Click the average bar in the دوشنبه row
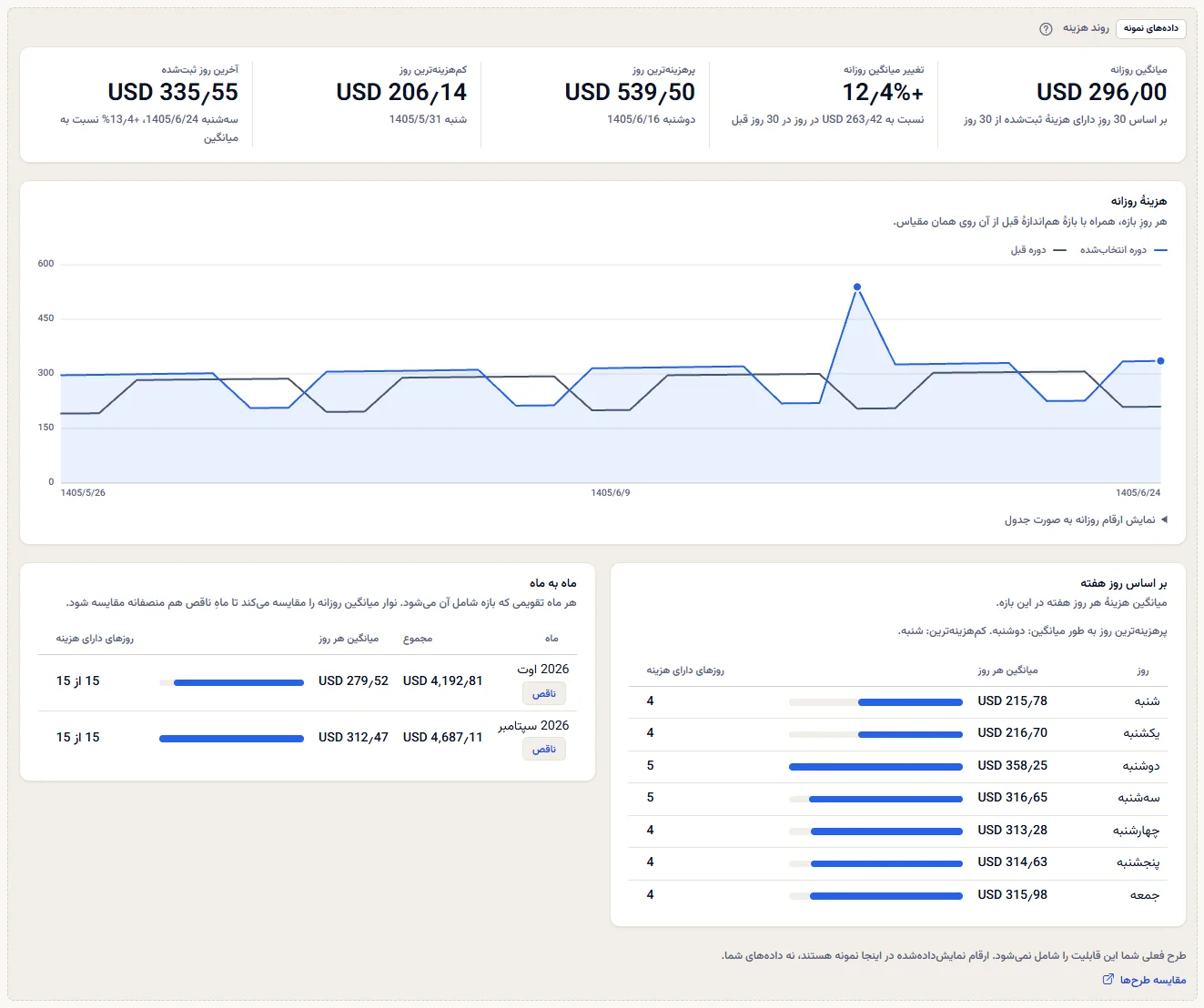Screen dimensions: 1204x1008 pyautogui.click(x=875, y=767)
